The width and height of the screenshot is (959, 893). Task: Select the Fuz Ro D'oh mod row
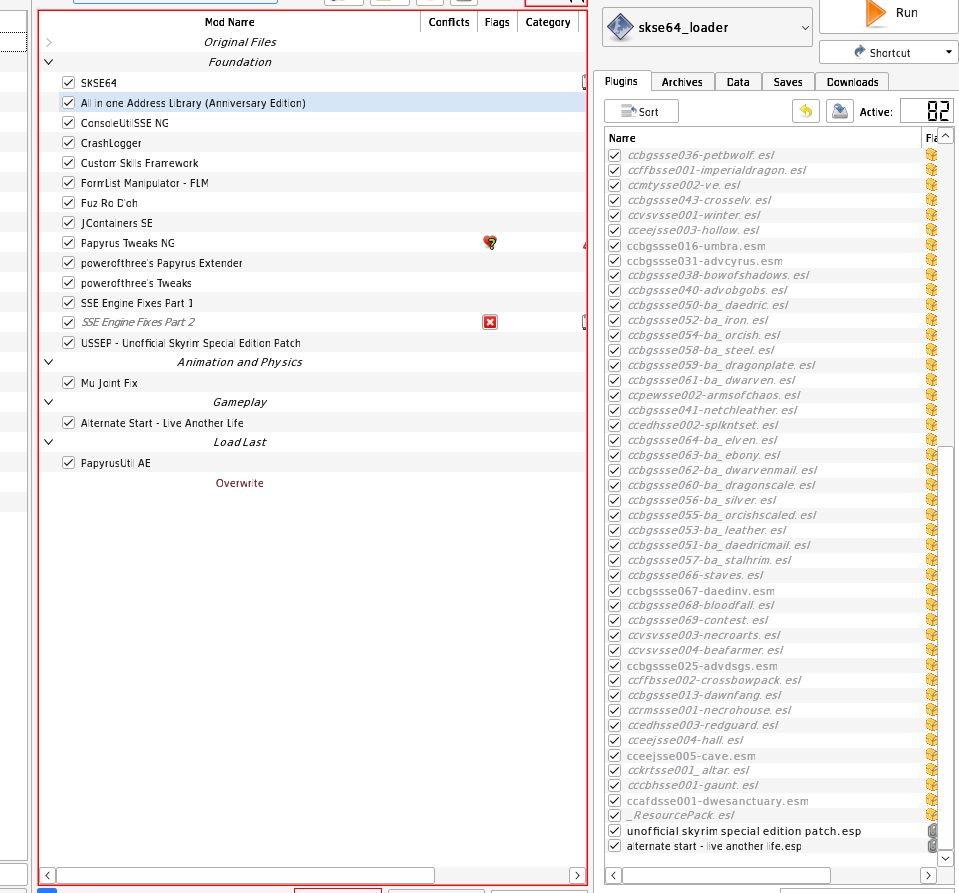point(323,203)
